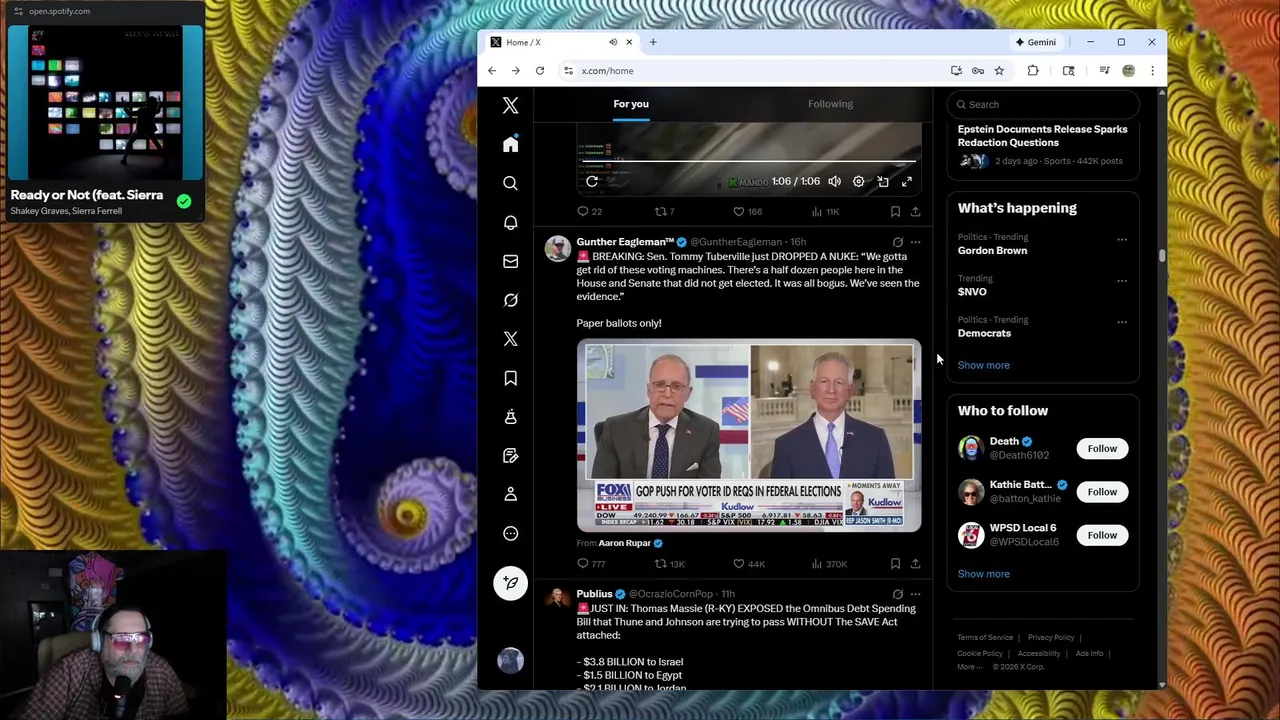
Task: Open Articles icon in X sidebar
Action: point(510,456)
